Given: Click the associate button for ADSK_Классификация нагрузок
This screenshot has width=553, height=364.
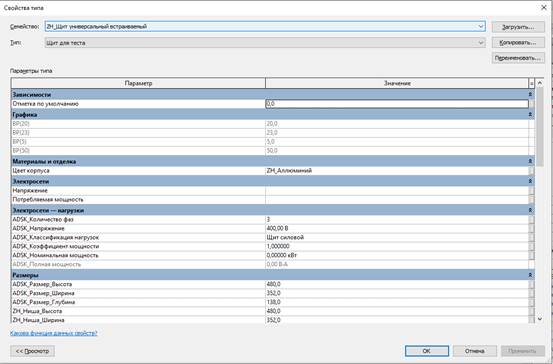Looking at the screenshot, I should pos(531,237).
